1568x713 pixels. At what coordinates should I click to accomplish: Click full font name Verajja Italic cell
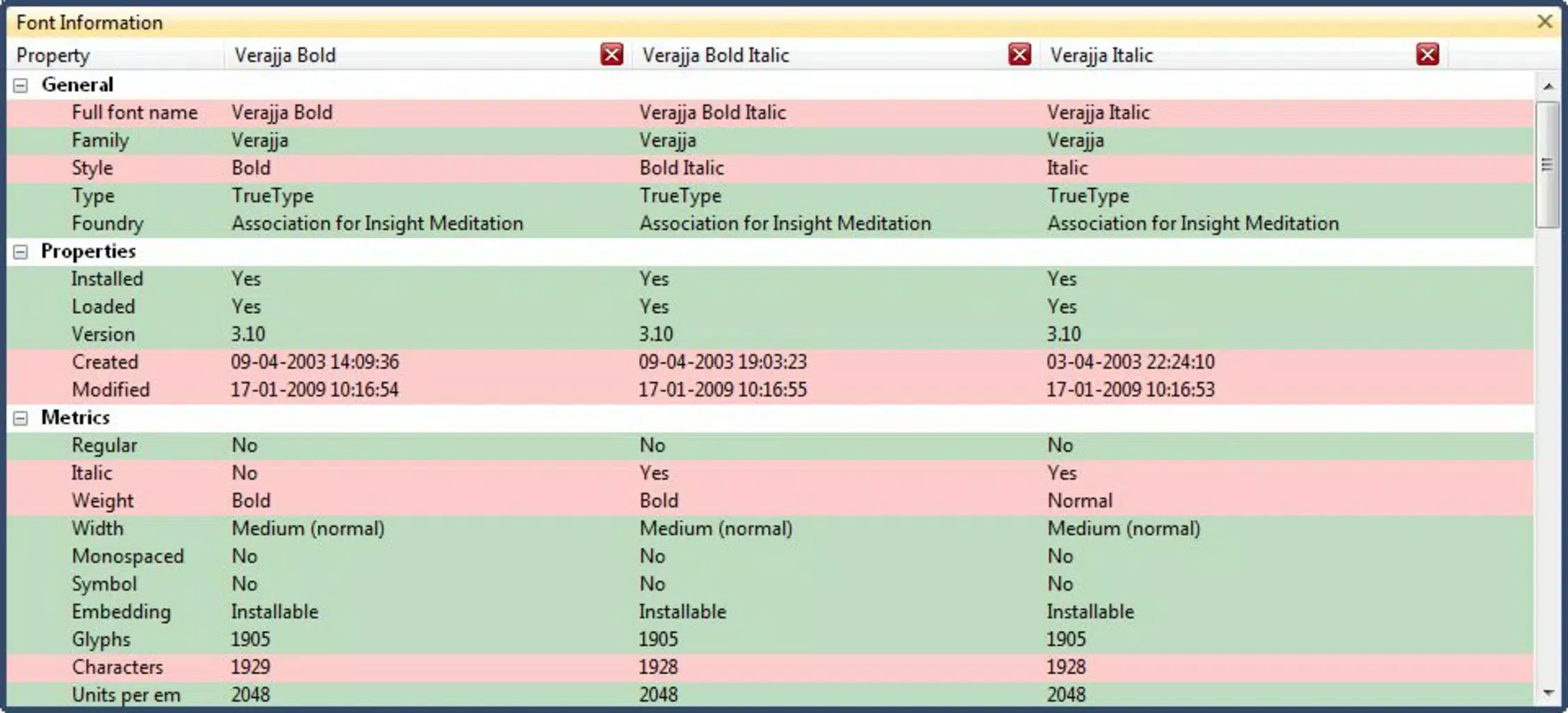coord(1098,112)
